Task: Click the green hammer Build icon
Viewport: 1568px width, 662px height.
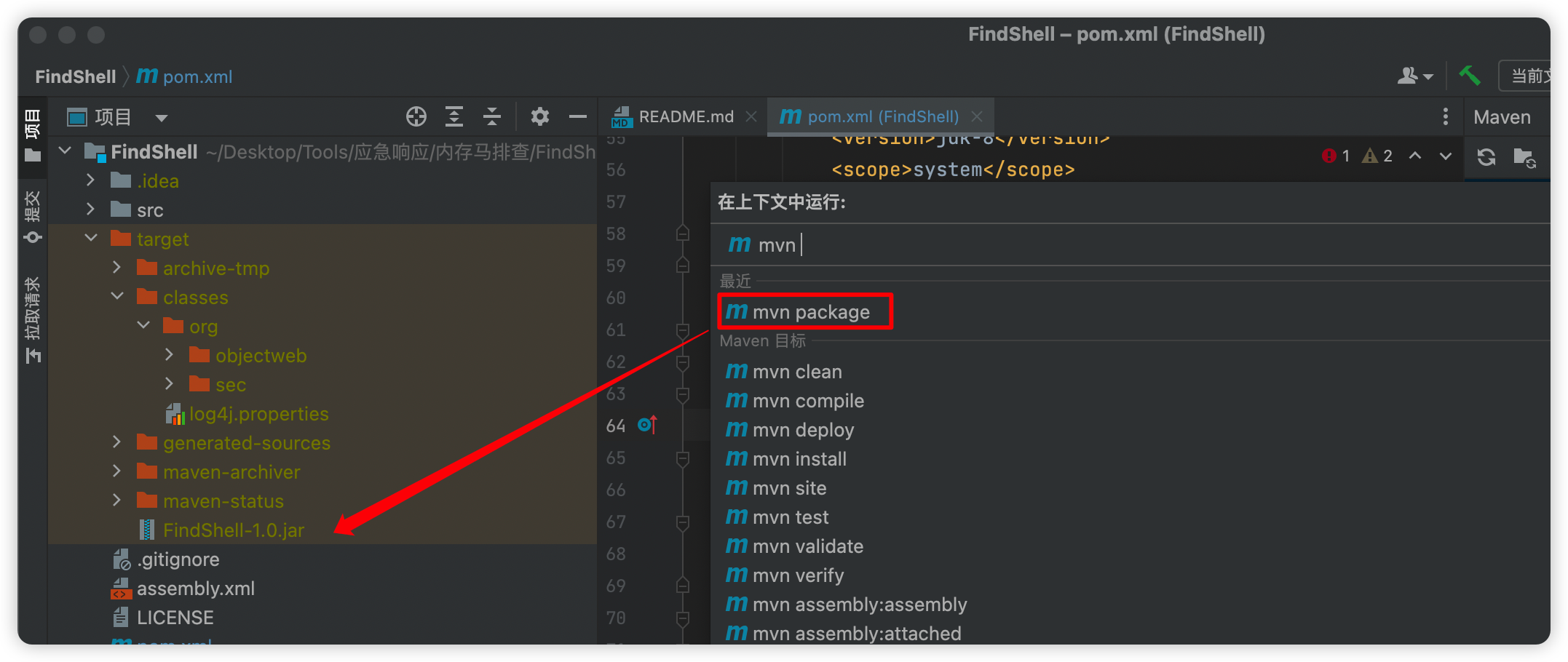Action: 1470,76
